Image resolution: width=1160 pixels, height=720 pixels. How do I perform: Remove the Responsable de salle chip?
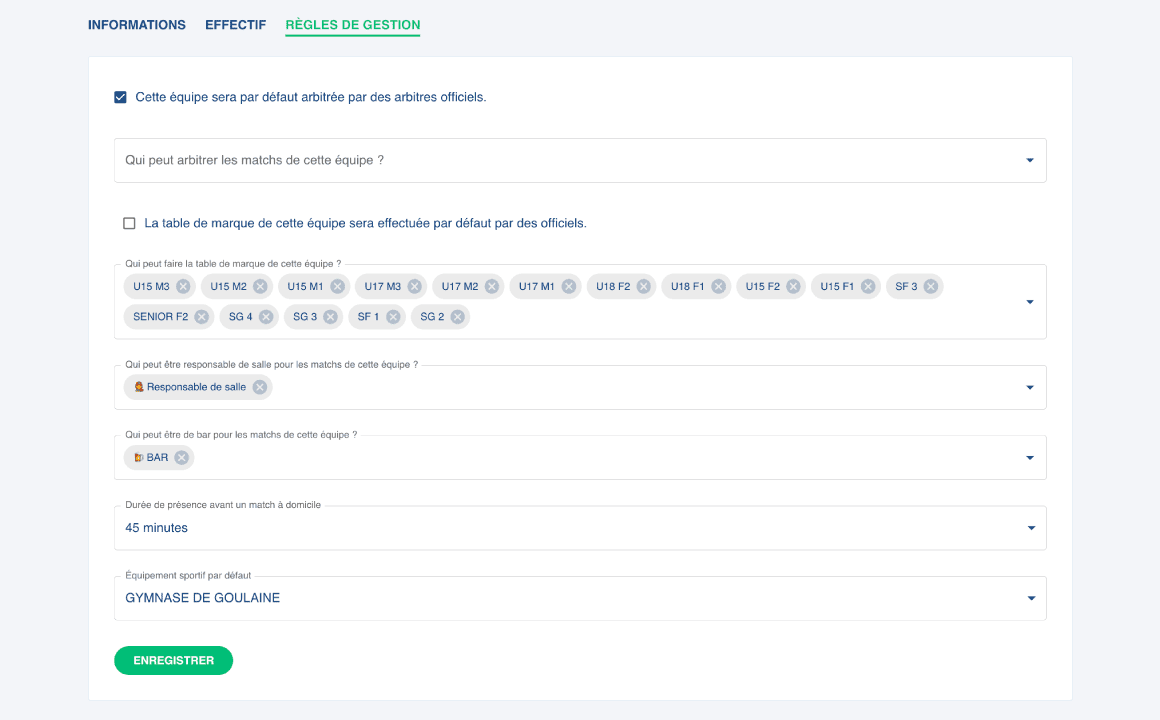click(x=260, y=387)
